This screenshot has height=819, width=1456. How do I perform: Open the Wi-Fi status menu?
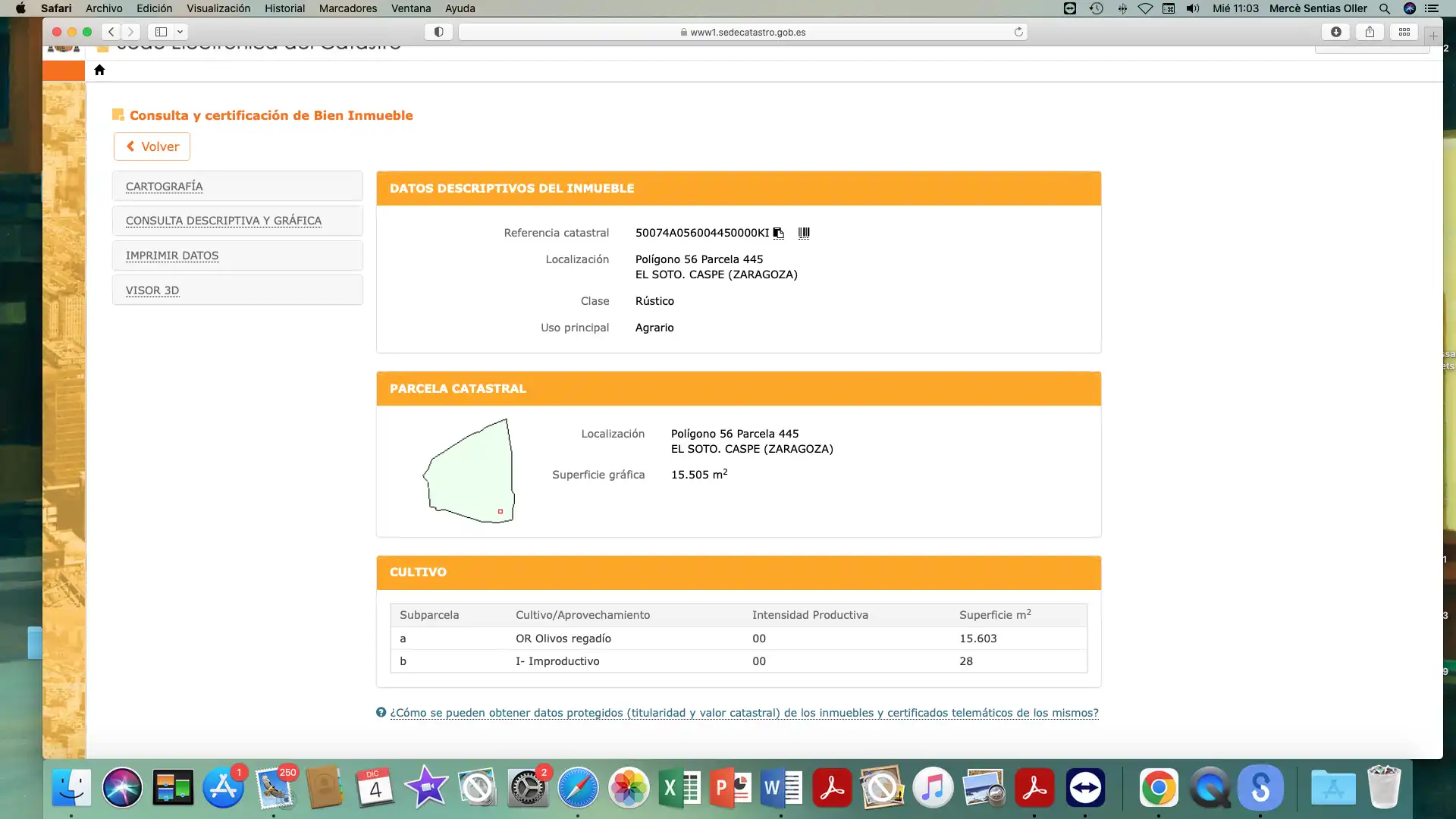coord(1145,8)
